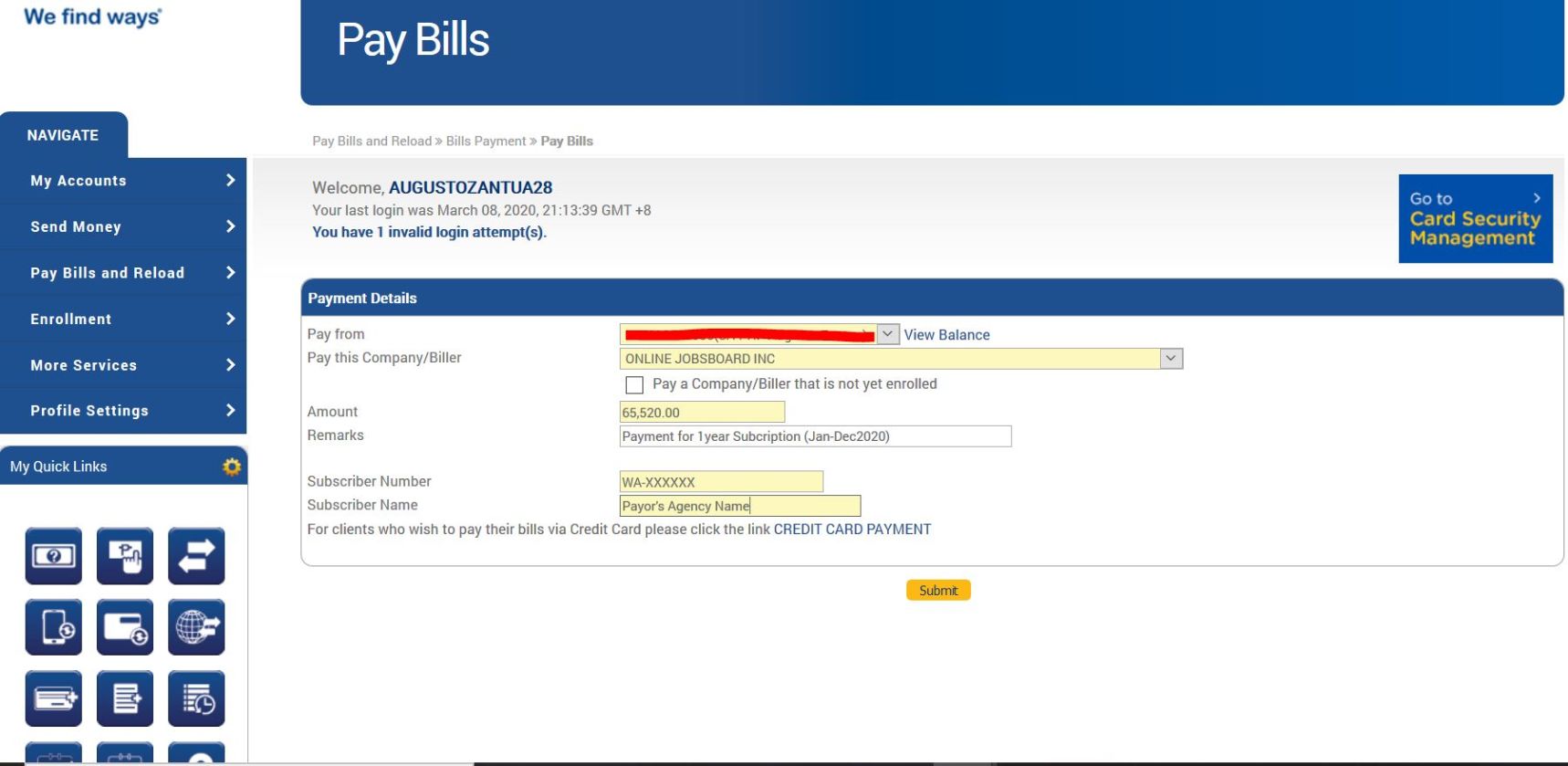Expand the Profile Settings menu
This screenshot has height=766, width=1568.
[123, 411]
